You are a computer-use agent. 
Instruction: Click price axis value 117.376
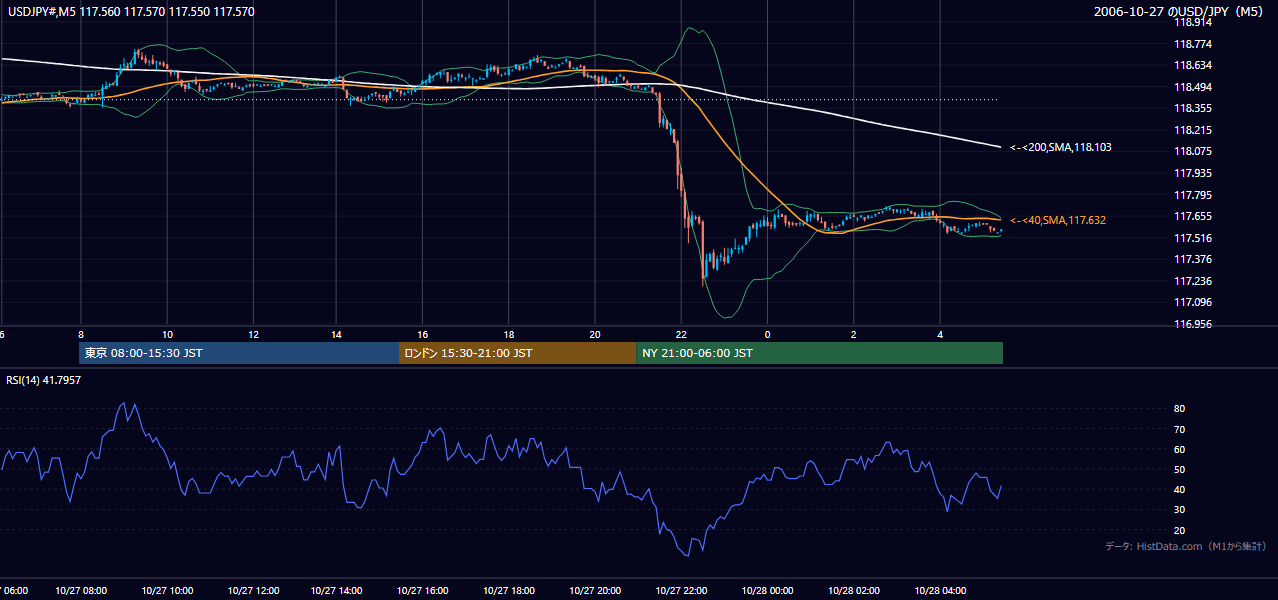1191,259
